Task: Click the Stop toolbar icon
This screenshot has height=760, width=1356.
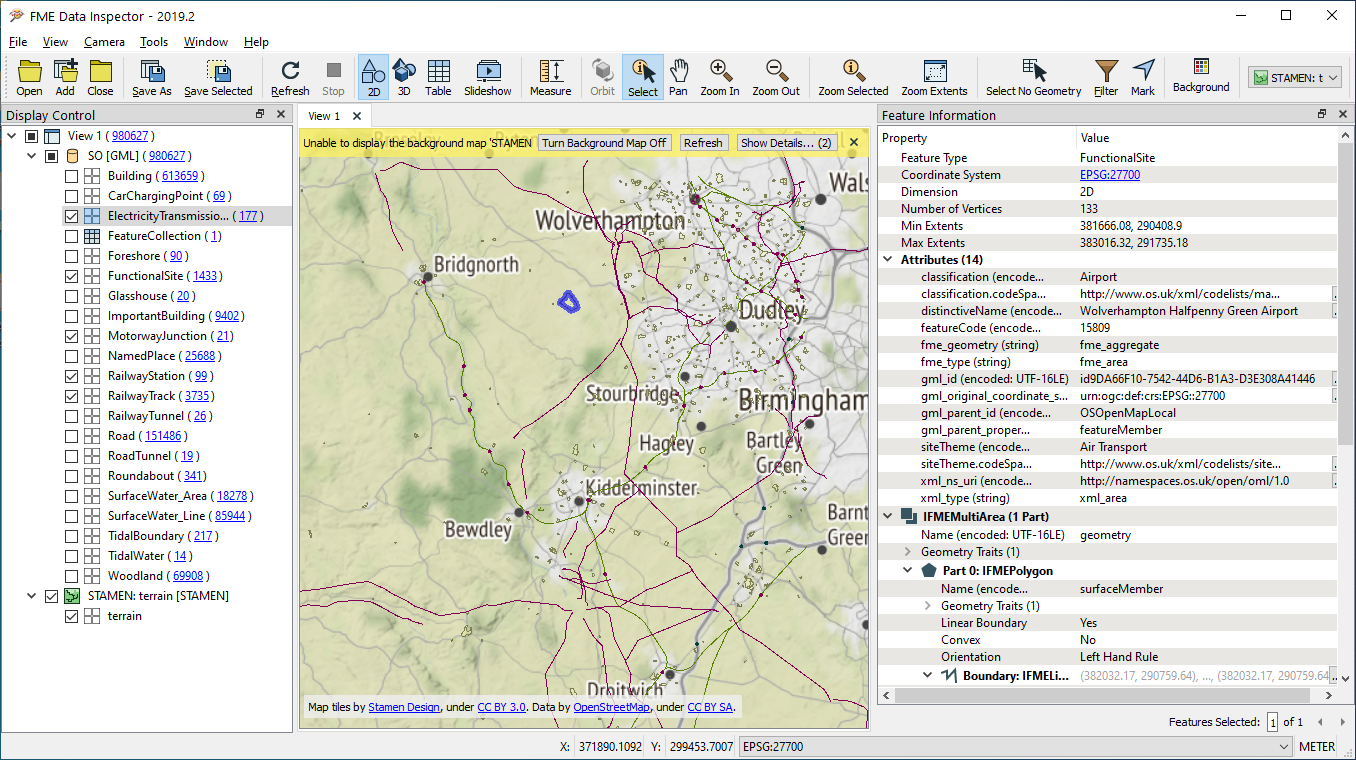Action: click(334, 78)
